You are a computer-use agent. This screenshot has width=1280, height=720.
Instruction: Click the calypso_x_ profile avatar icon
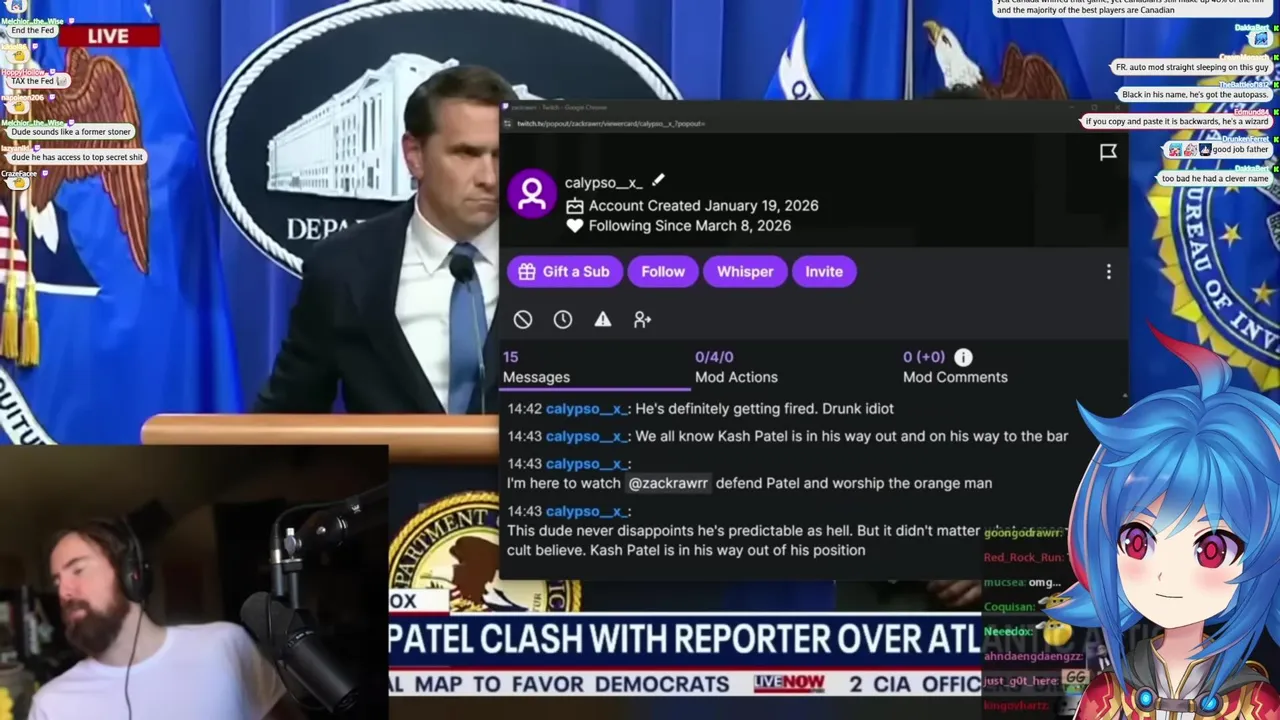[x=532, y=192]
